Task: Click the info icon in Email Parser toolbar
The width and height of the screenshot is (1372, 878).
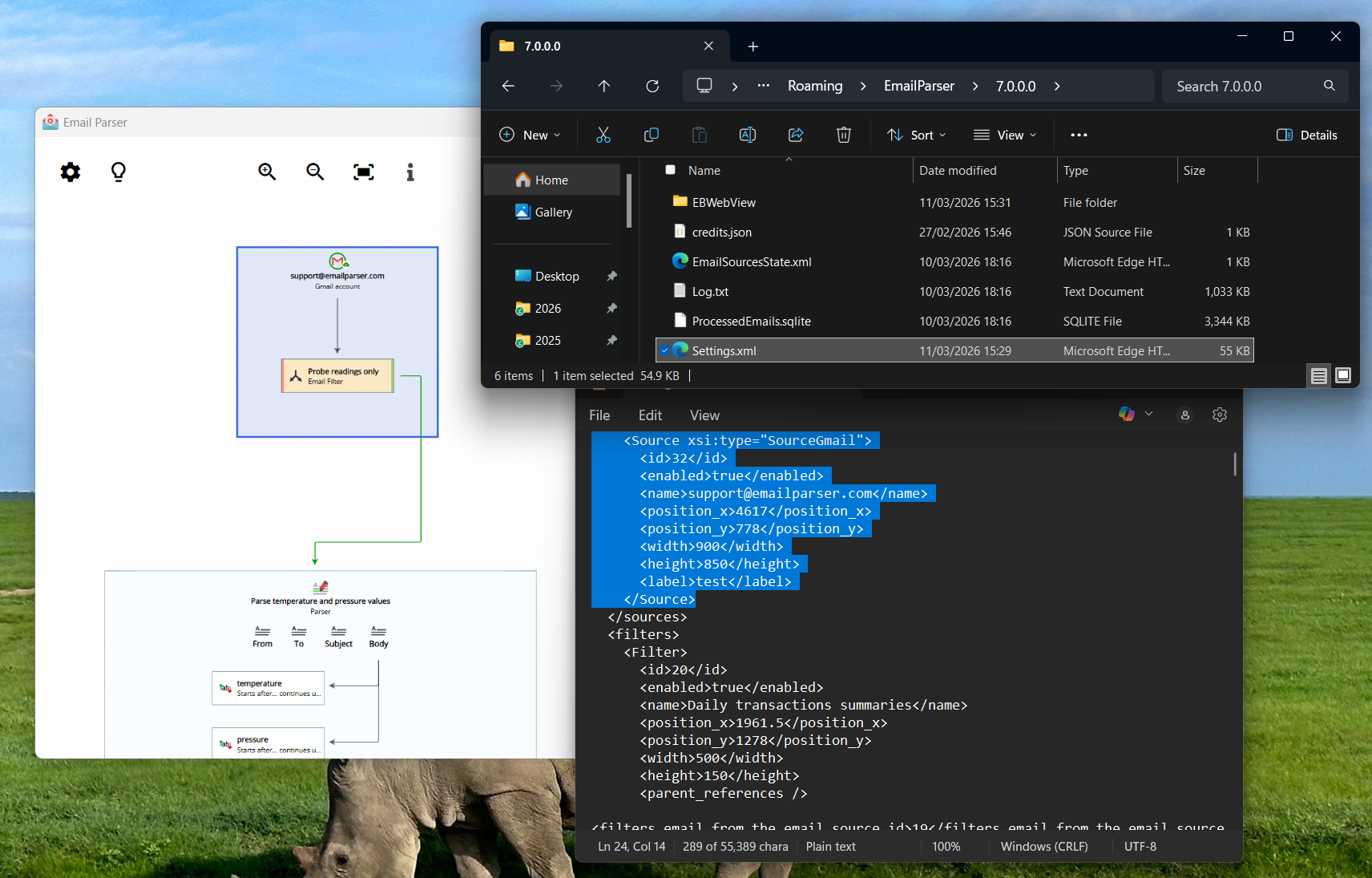Action: [x=410, y=172]
